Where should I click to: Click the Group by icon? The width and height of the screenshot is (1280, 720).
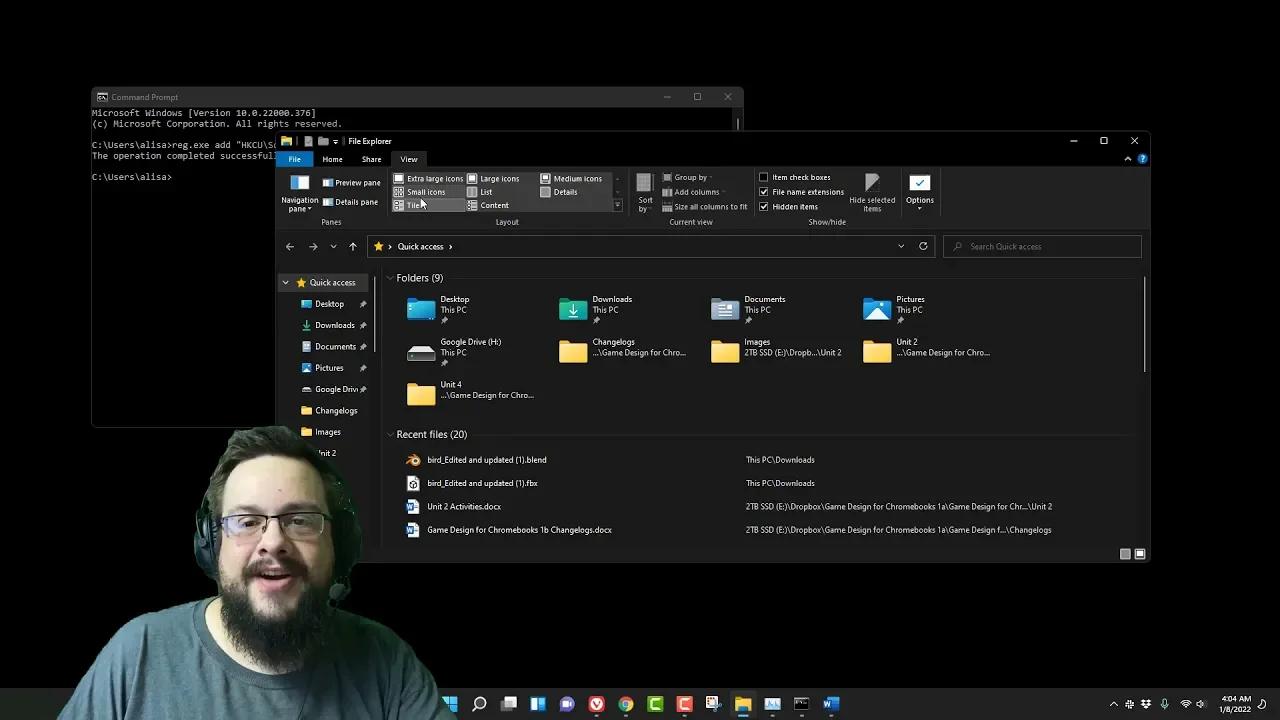point(668,177)
